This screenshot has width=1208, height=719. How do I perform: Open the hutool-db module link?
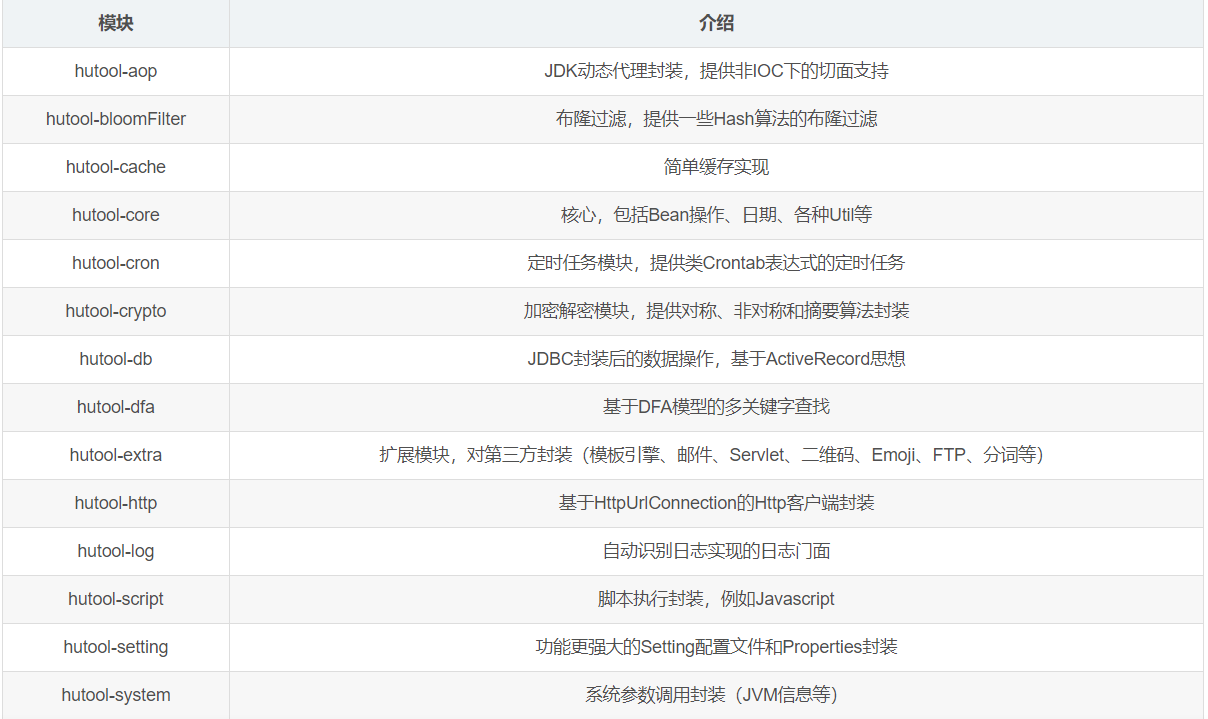point(113,359)
